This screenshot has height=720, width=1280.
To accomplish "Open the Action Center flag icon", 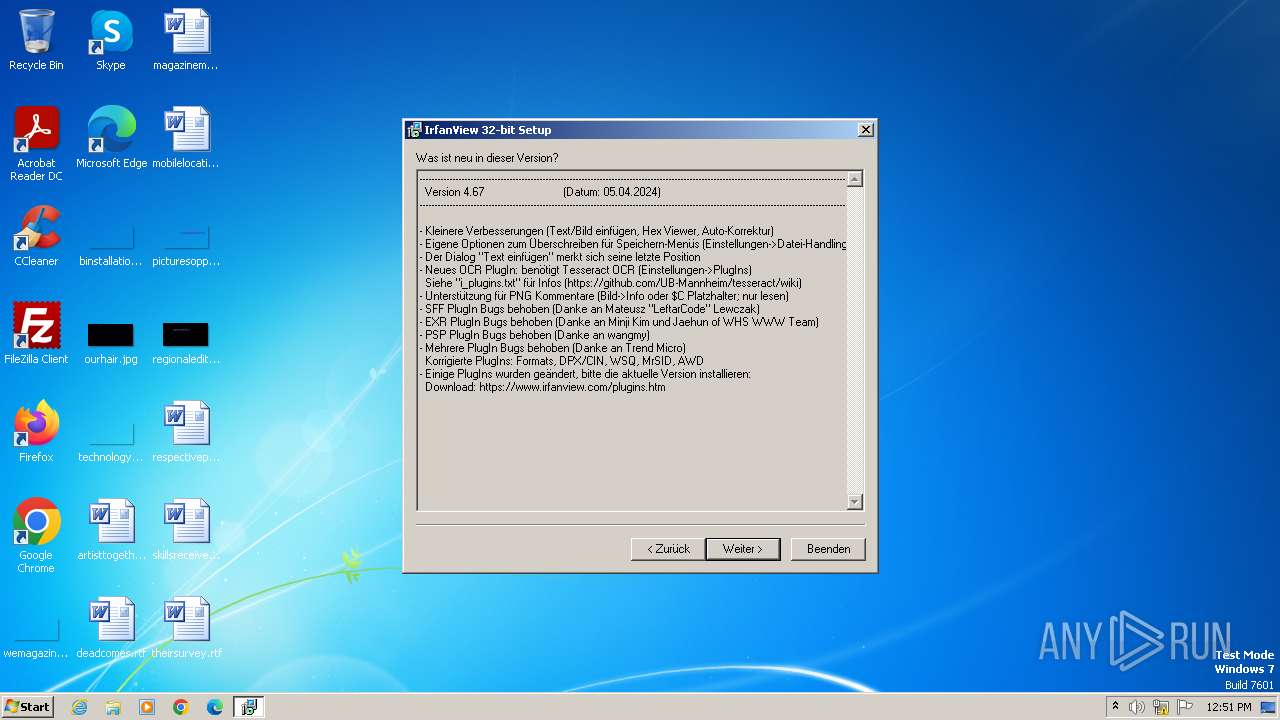I will (1185, 707).
